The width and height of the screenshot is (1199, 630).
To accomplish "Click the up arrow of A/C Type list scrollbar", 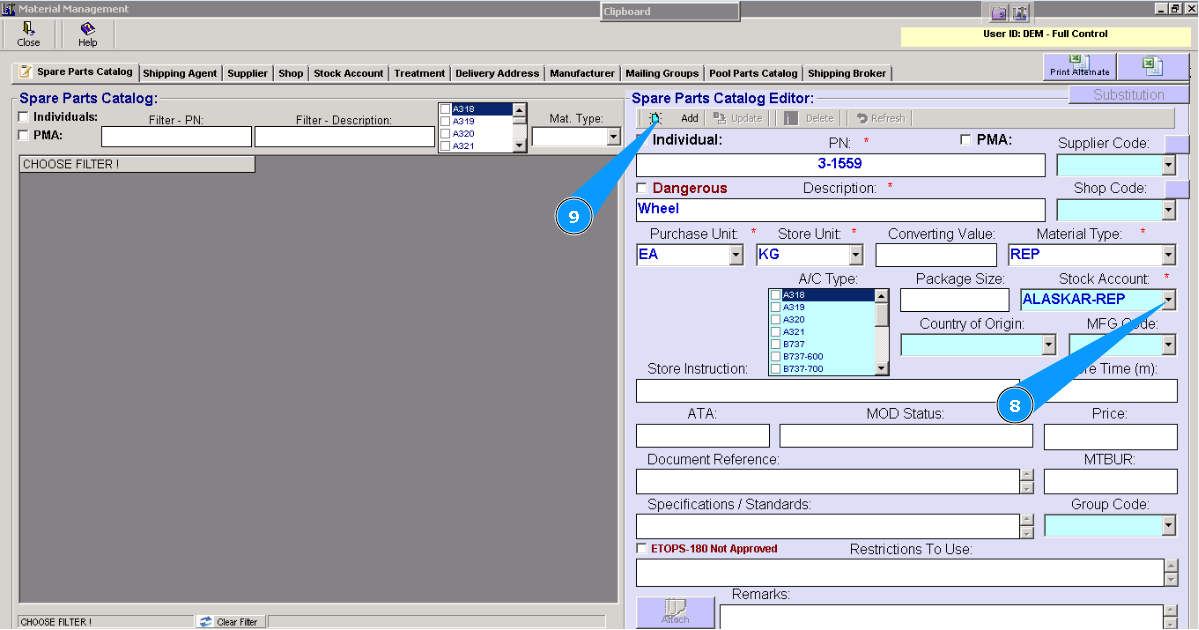I will coord(882,295).
